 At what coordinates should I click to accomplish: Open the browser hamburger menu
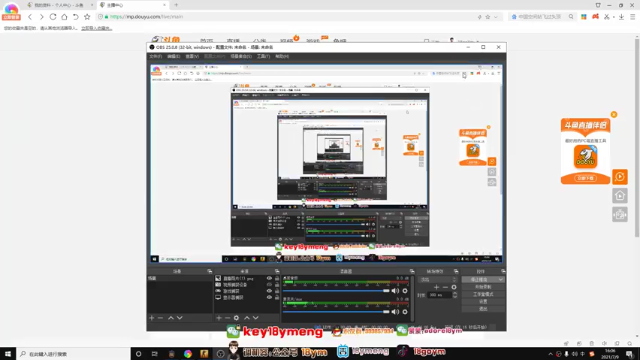[633, 17]
